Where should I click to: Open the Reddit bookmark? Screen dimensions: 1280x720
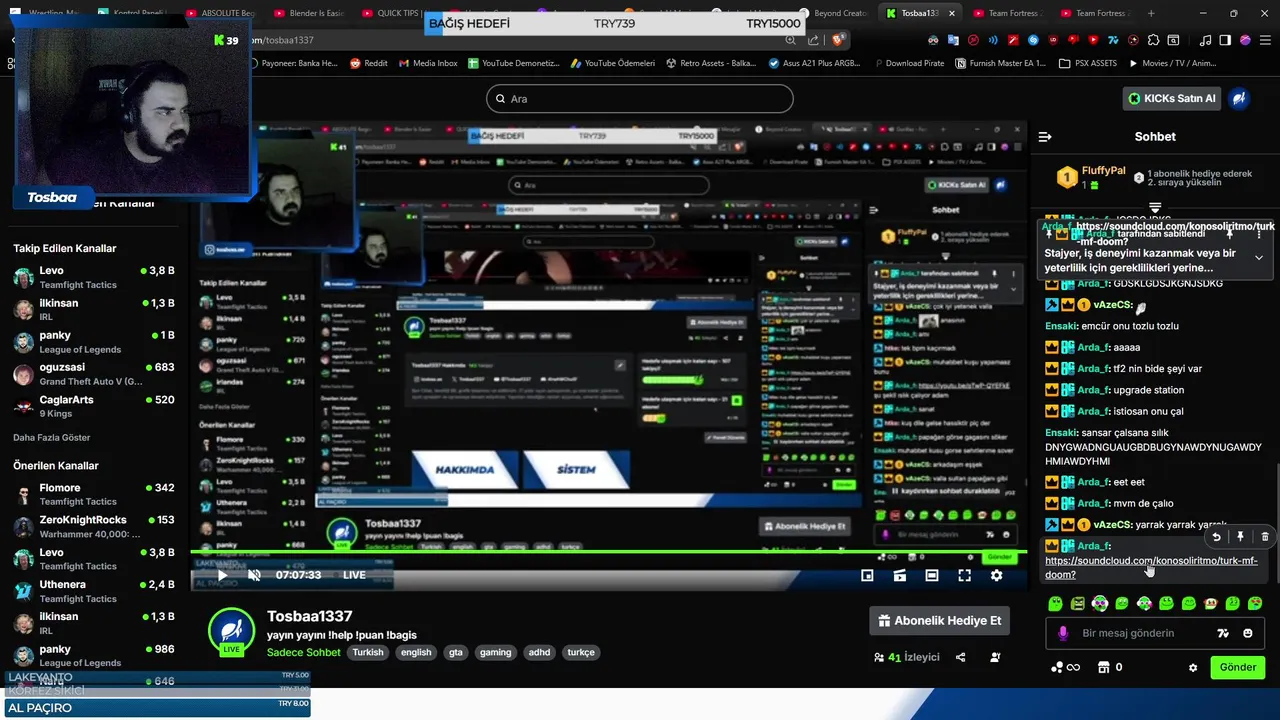point(368,63)
